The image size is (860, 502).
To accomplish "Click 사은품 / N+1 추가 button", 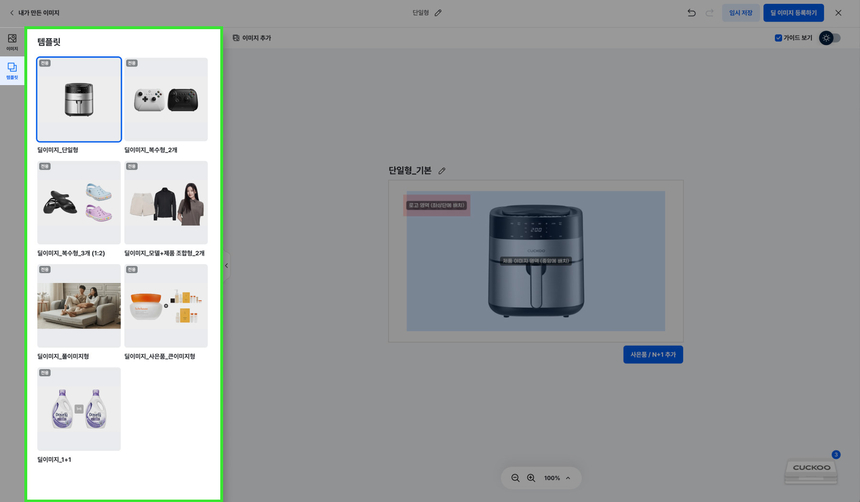I will pyautogui.click(x=653, y=355).
